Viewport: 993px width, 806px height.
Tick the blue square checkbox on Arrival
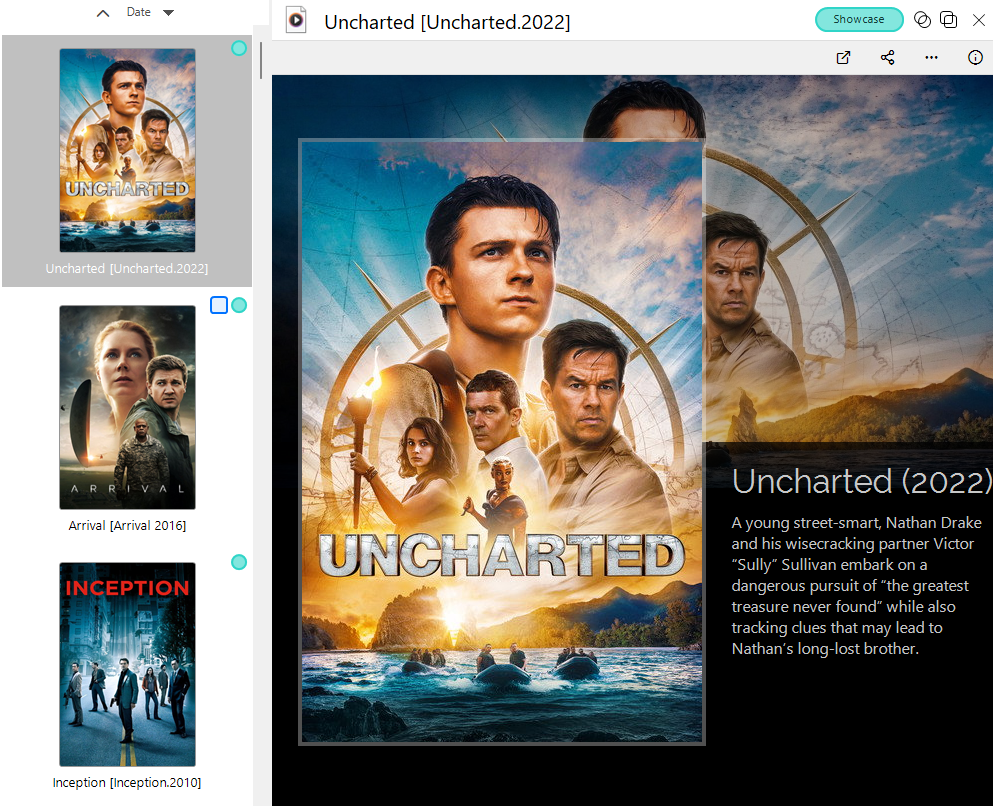pyautogui.click(x=218, y=305)
